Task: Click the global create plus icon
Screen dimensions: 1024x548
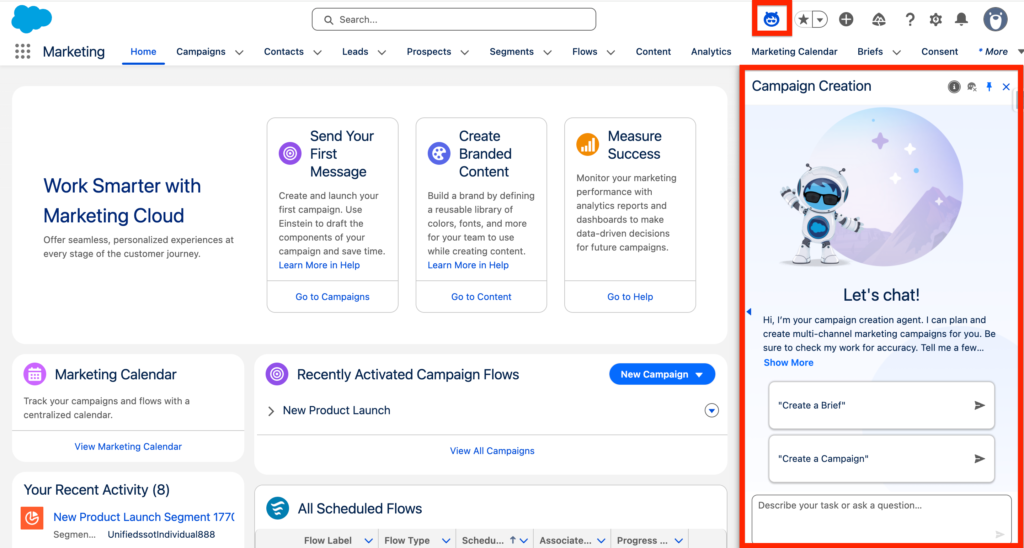Action: coord(846,20)
